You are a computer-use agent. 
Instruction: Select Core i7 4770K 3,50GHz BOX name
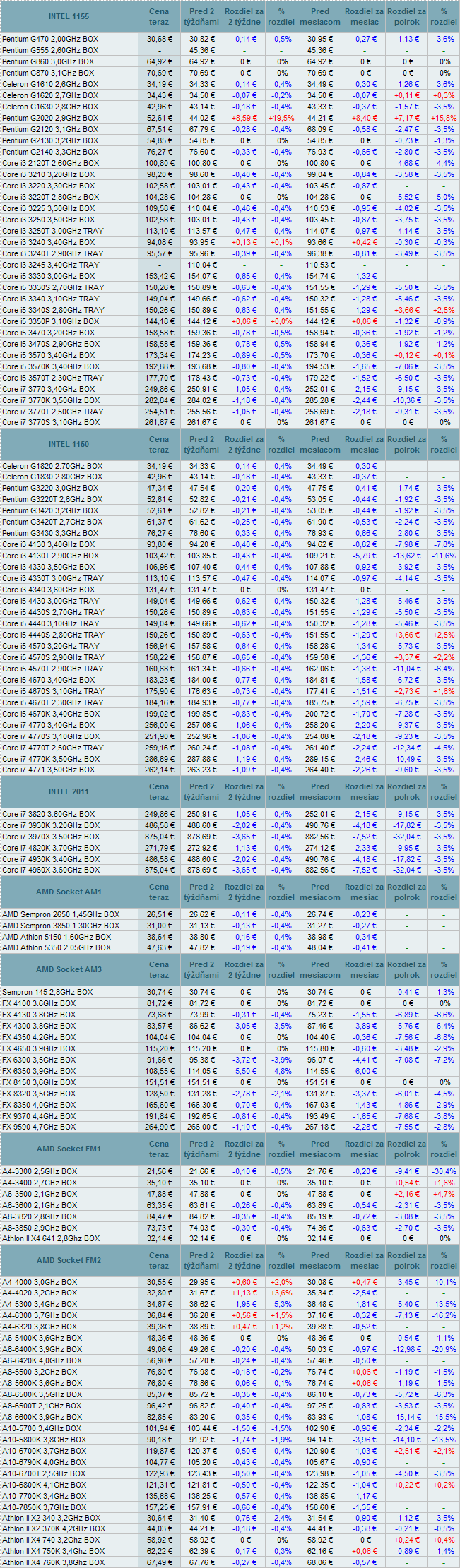(51, 759)
